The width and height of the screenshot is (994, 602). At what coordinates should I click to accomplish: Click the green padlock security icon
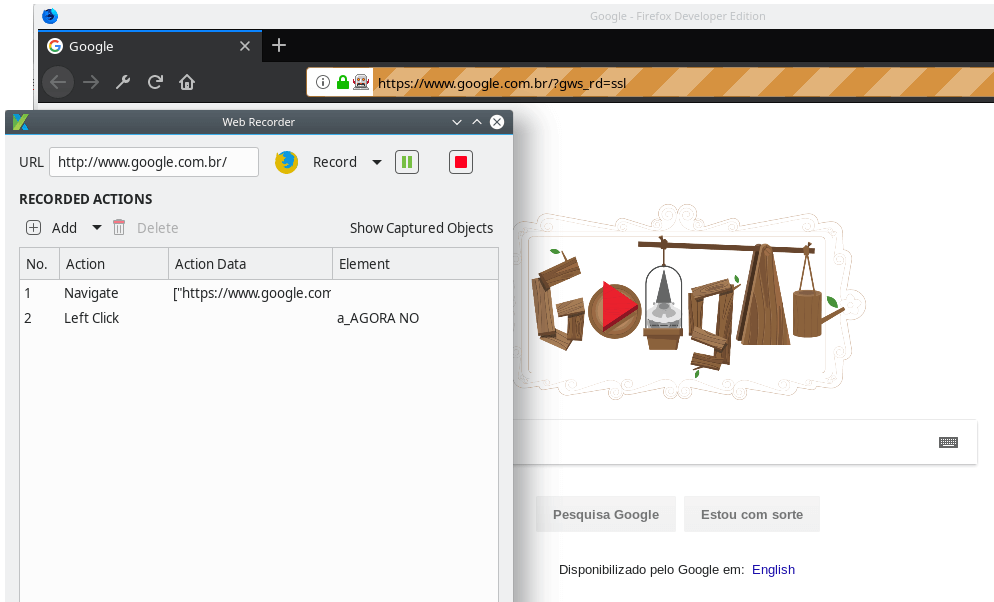click(343, 82)
